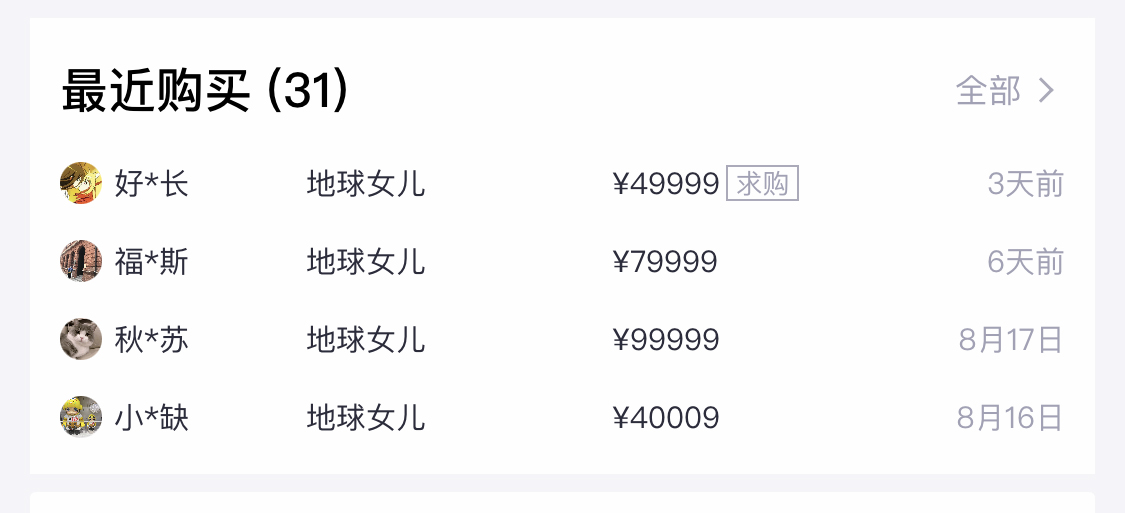
Task: Select username 好*长
Action: click(151, 184)
